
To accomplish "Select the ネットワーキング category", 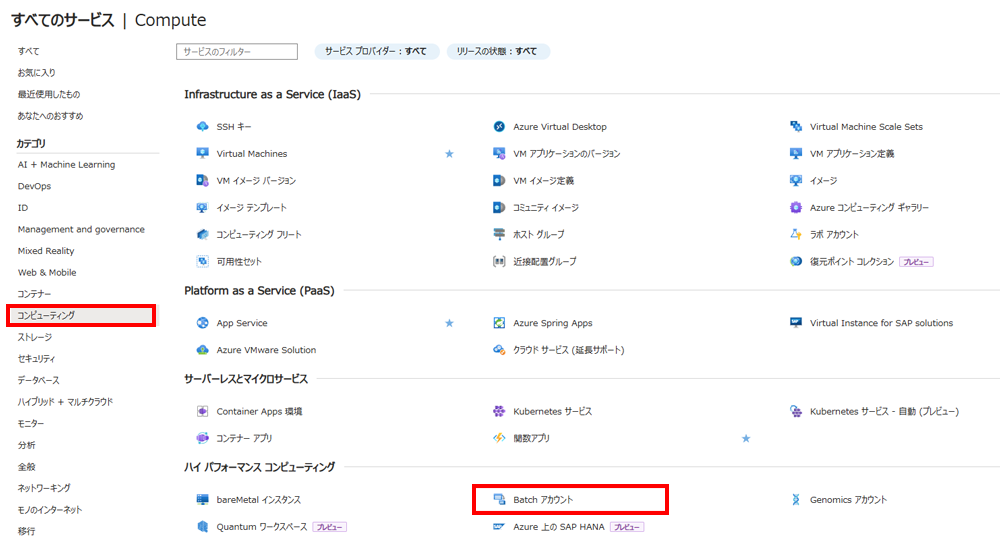I will coord(44,488).
